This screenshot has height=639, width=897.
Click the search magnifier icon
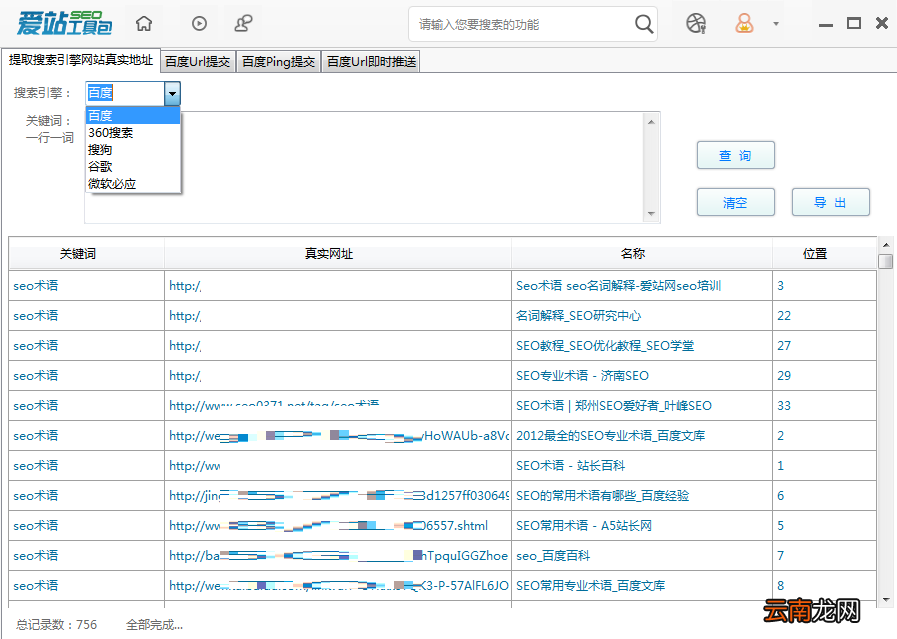click(644, 24)
